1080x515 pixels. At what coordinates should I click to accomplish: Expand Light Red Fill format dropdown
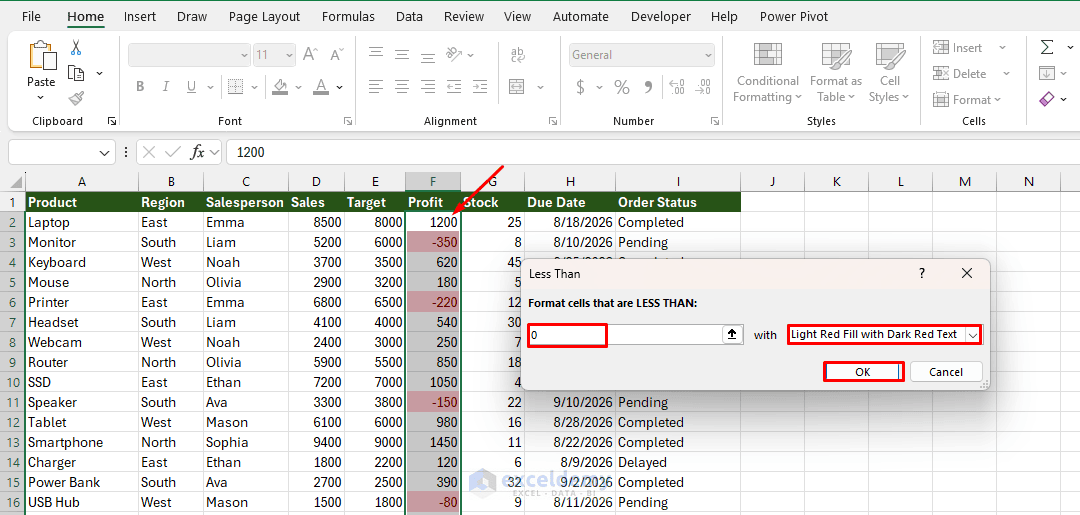tap(973, 335)
